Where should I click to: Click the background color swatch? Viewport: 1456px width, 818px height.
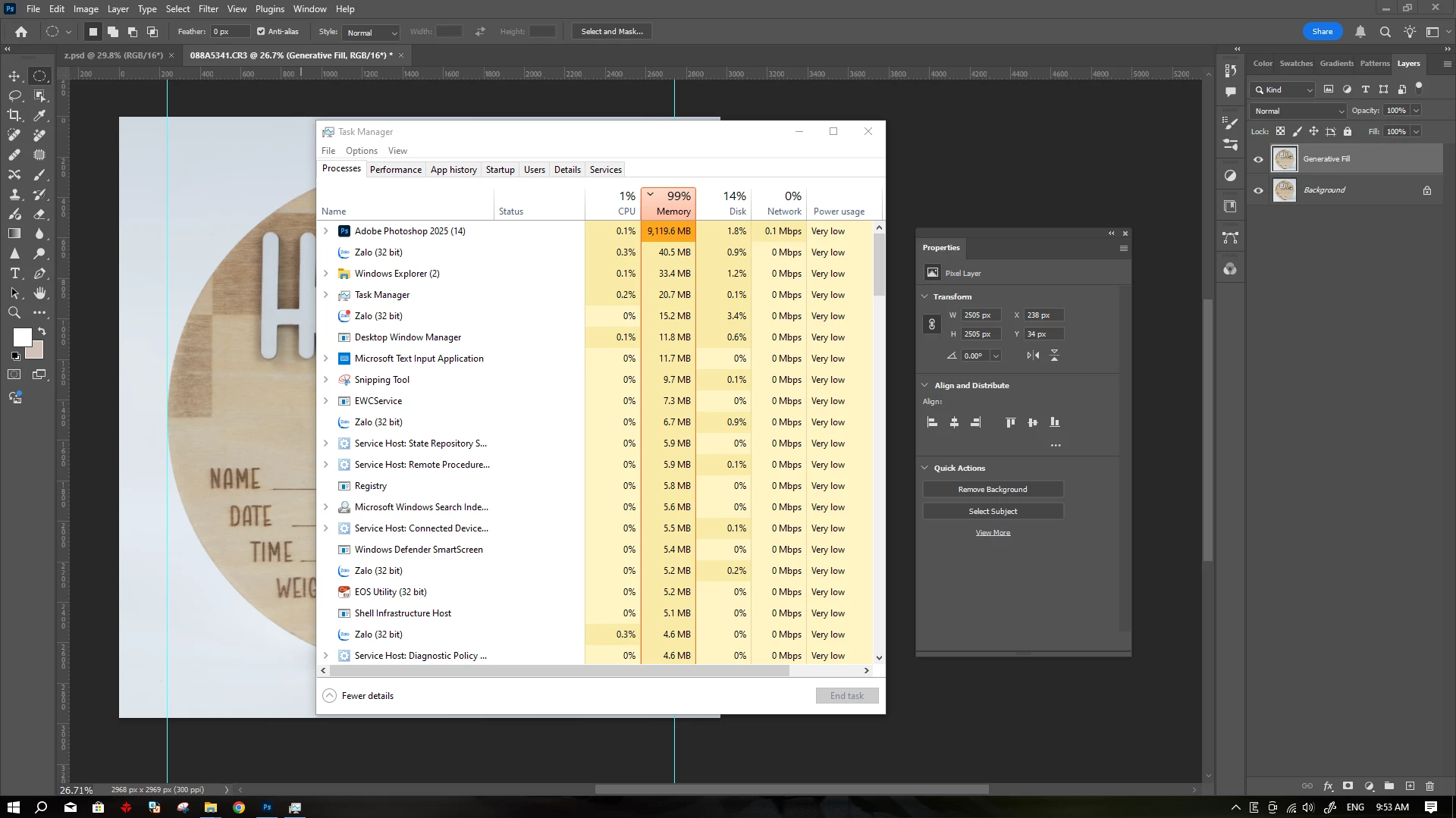[x=36, y=352]
